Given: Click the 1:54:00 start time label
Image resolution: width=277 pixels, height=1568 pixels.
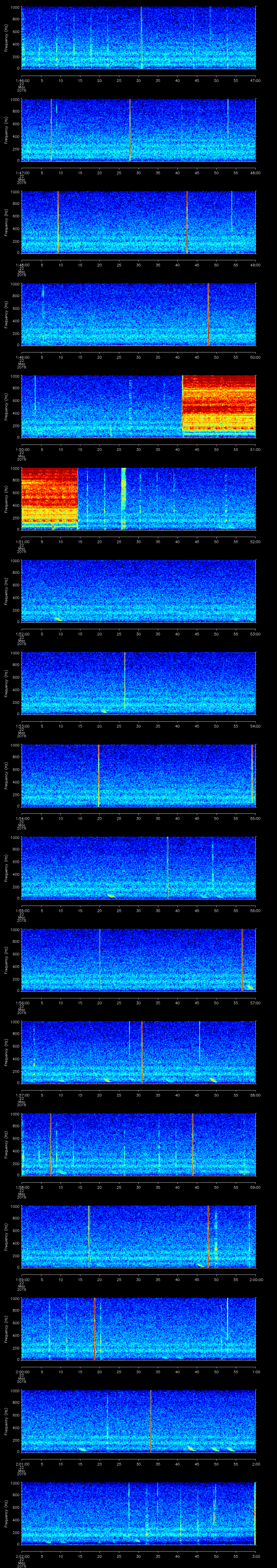Looking at the screenshot, I should pyautogui.click(x=22, y=818).
